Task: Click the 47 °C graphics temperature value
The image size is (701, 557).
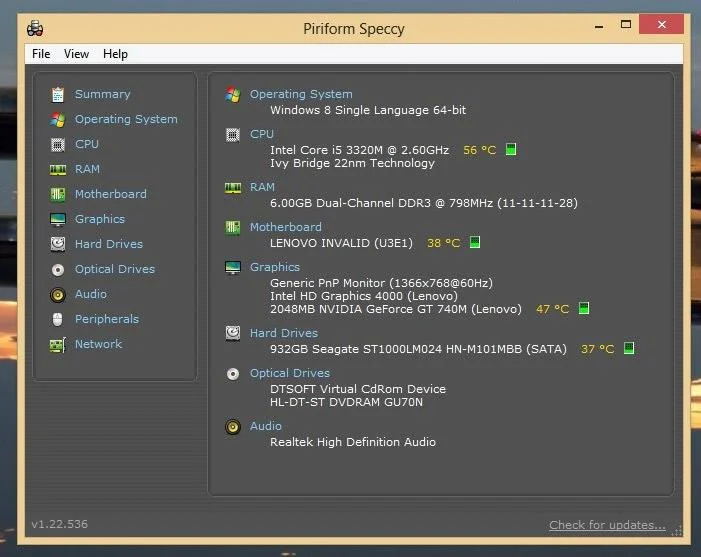Action: click(x=553, y=309)
